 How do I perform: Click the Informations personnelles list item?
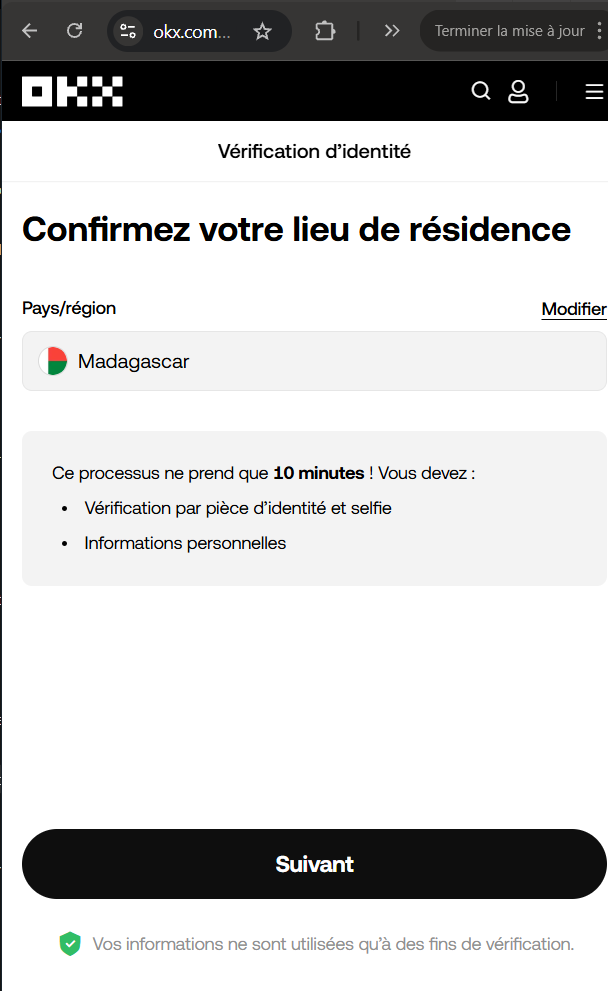(x=185, y=543)
